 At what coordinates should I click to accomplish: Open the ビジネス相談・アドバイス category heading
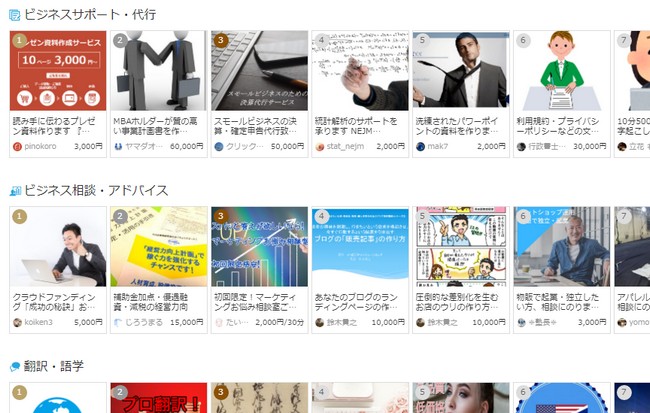[x=96, y=191]
